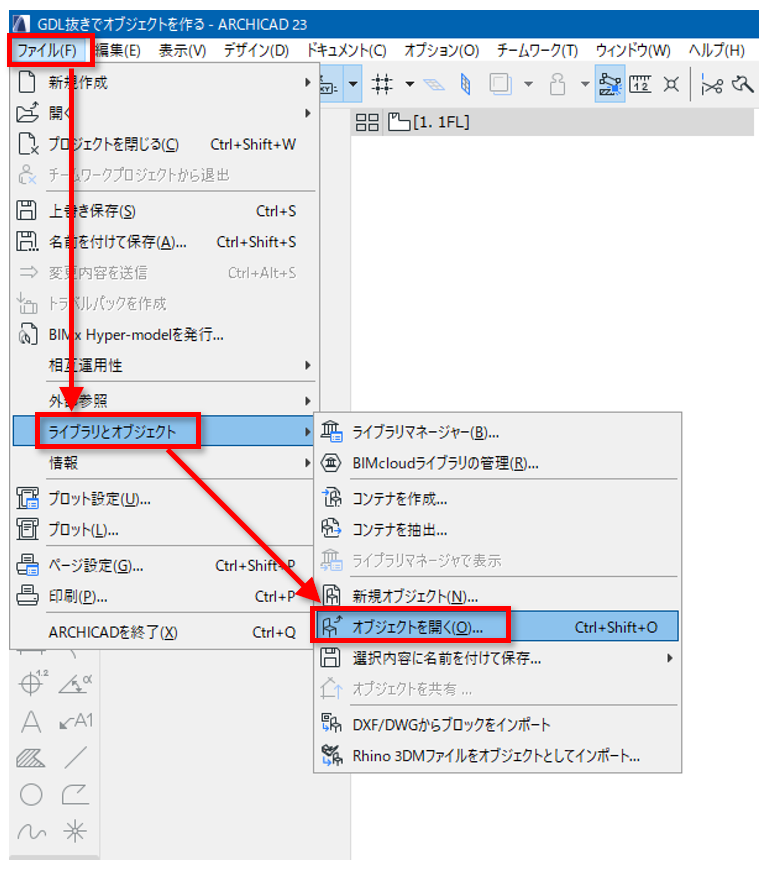Choose プロット設定(U)...

point(164,499)
